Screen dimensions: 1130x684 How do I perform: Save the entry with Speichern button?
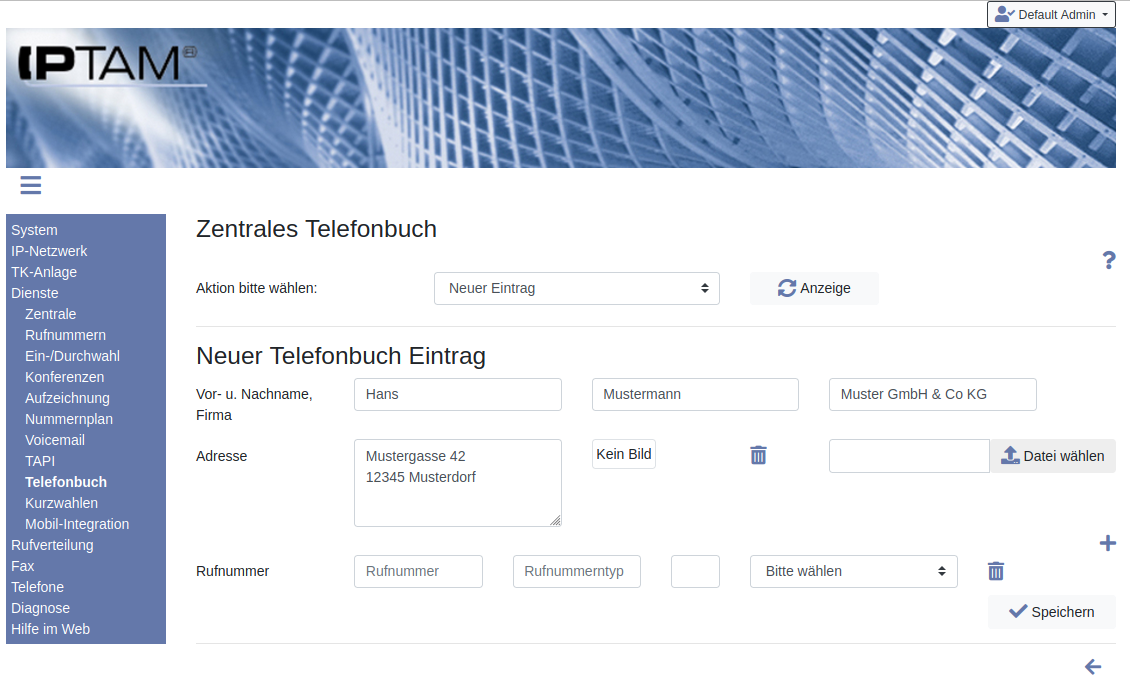[x=1051, y=612]
